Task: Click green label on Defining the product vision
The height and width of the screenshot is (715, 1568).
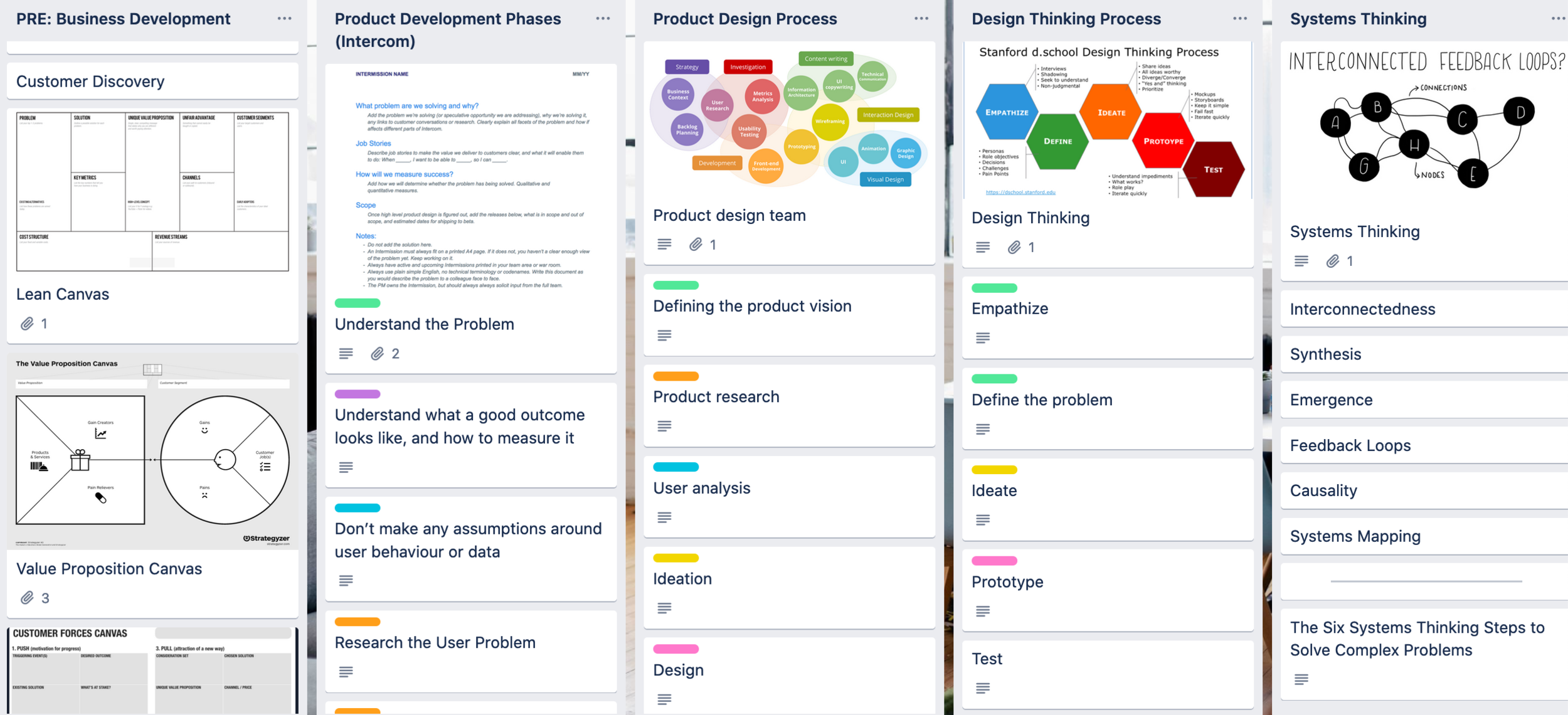Action: [675, 285]
